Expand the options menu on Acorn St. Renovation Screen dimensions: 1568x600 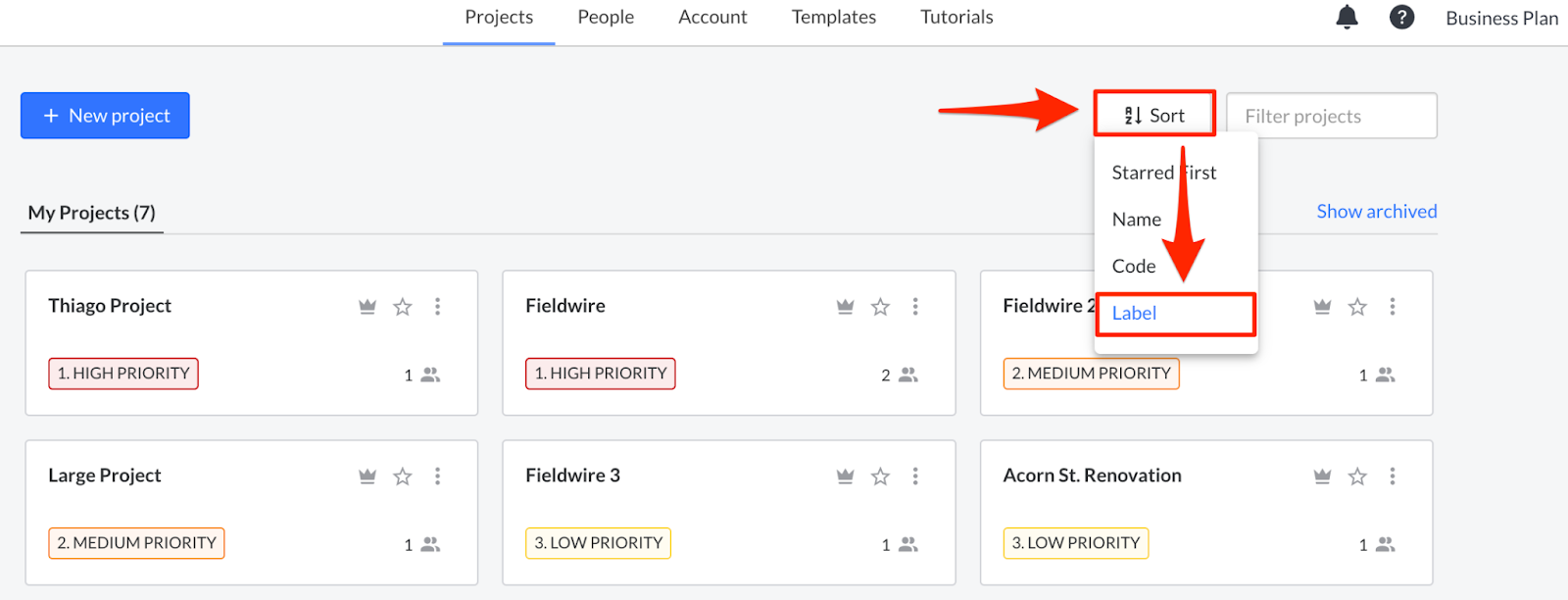point(1393,475)
